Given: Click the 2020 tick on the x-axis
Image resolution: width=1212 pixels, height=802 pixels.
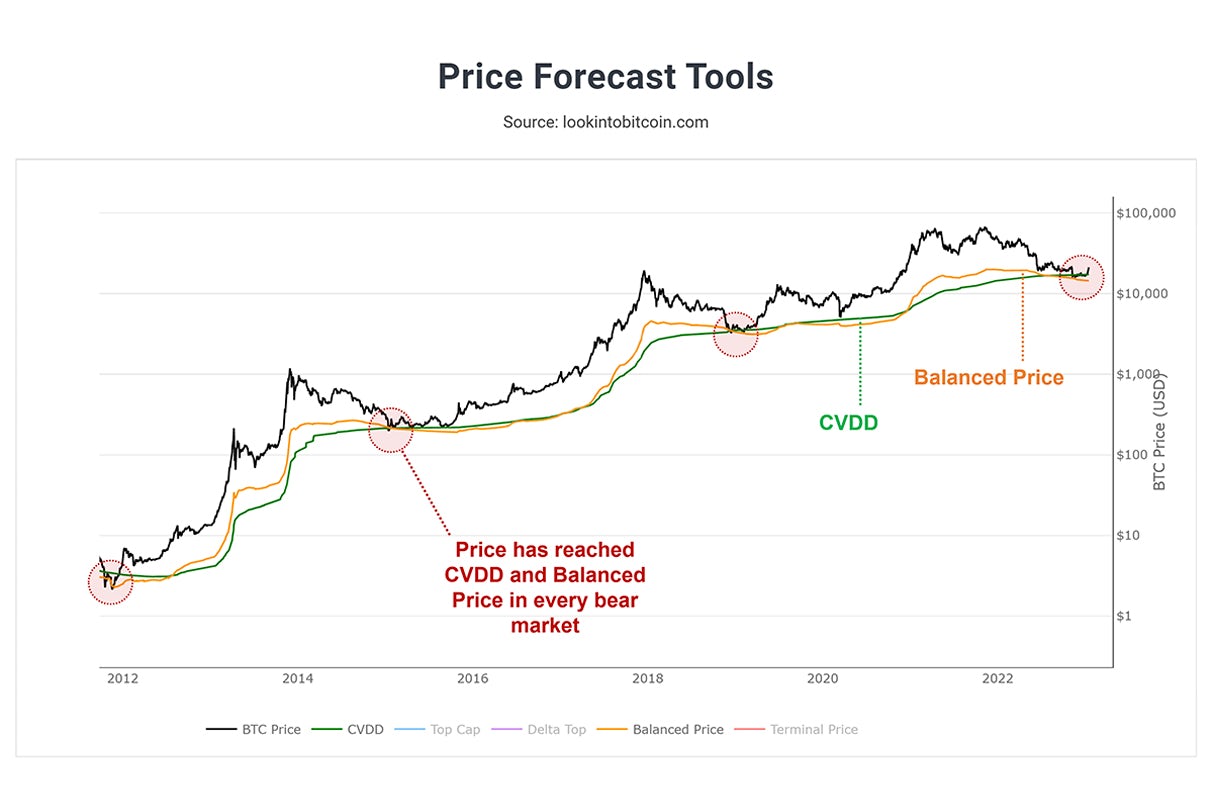Looking at the screenshot, I should point(822,679).
